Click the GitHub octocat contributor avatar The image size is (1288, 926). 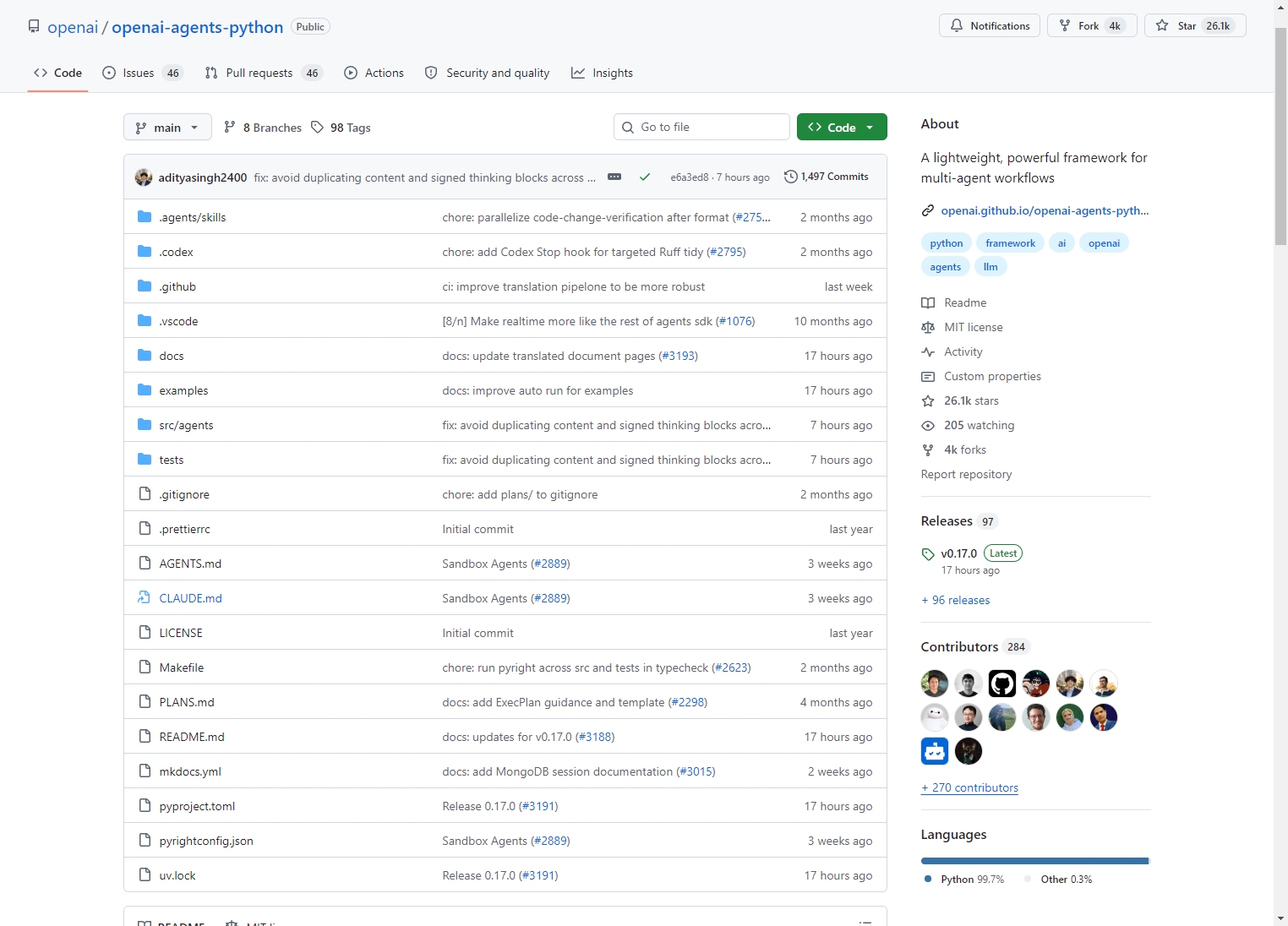tap(1002, 684)
